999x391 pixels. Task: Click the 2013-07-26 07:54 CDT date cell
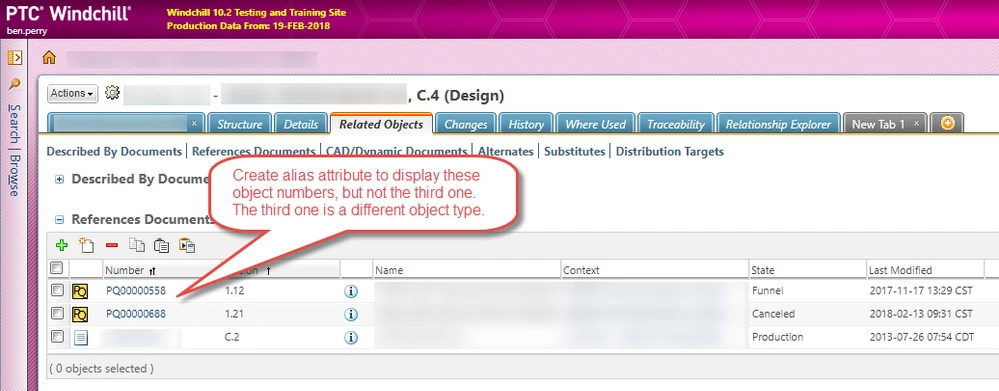[921, 337]
